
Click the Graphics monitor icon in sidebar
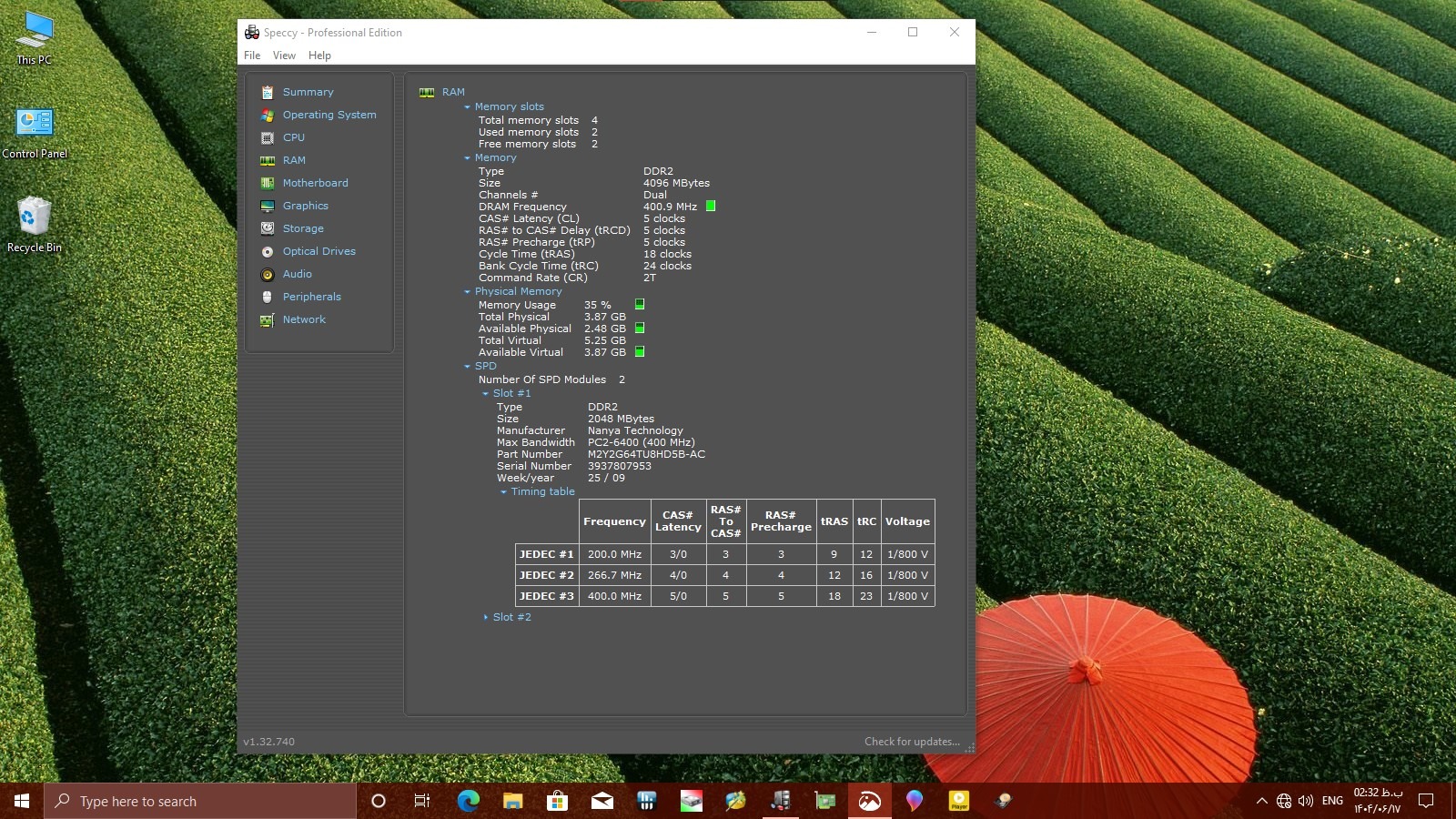[x=268, y=206]
